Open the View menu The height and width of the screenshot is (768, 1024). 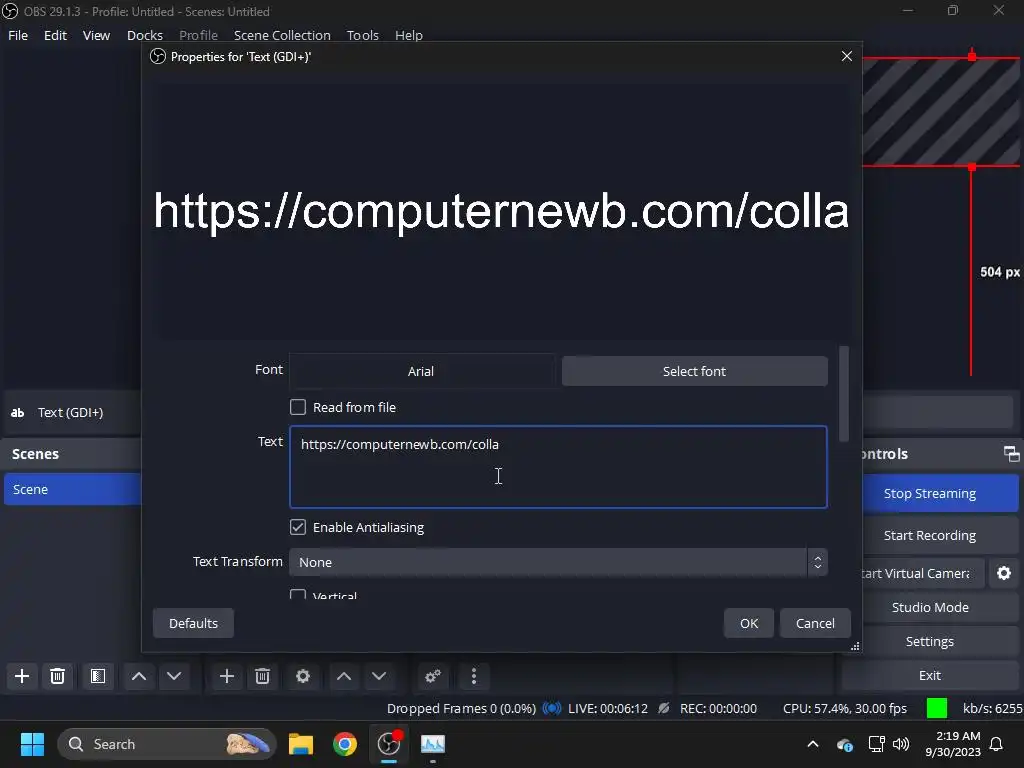coord(96,35)
